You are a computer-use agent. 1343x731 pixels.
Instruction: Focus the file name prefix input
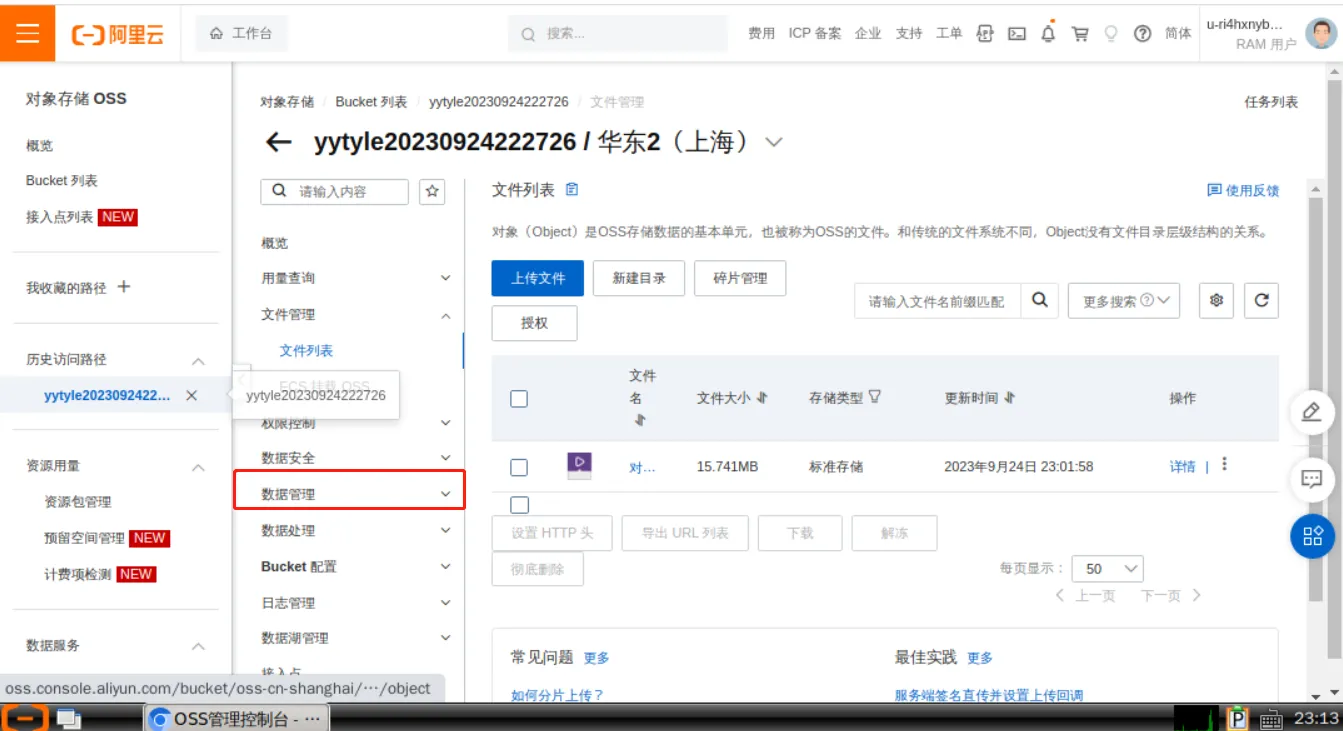[x=937, y=301]
